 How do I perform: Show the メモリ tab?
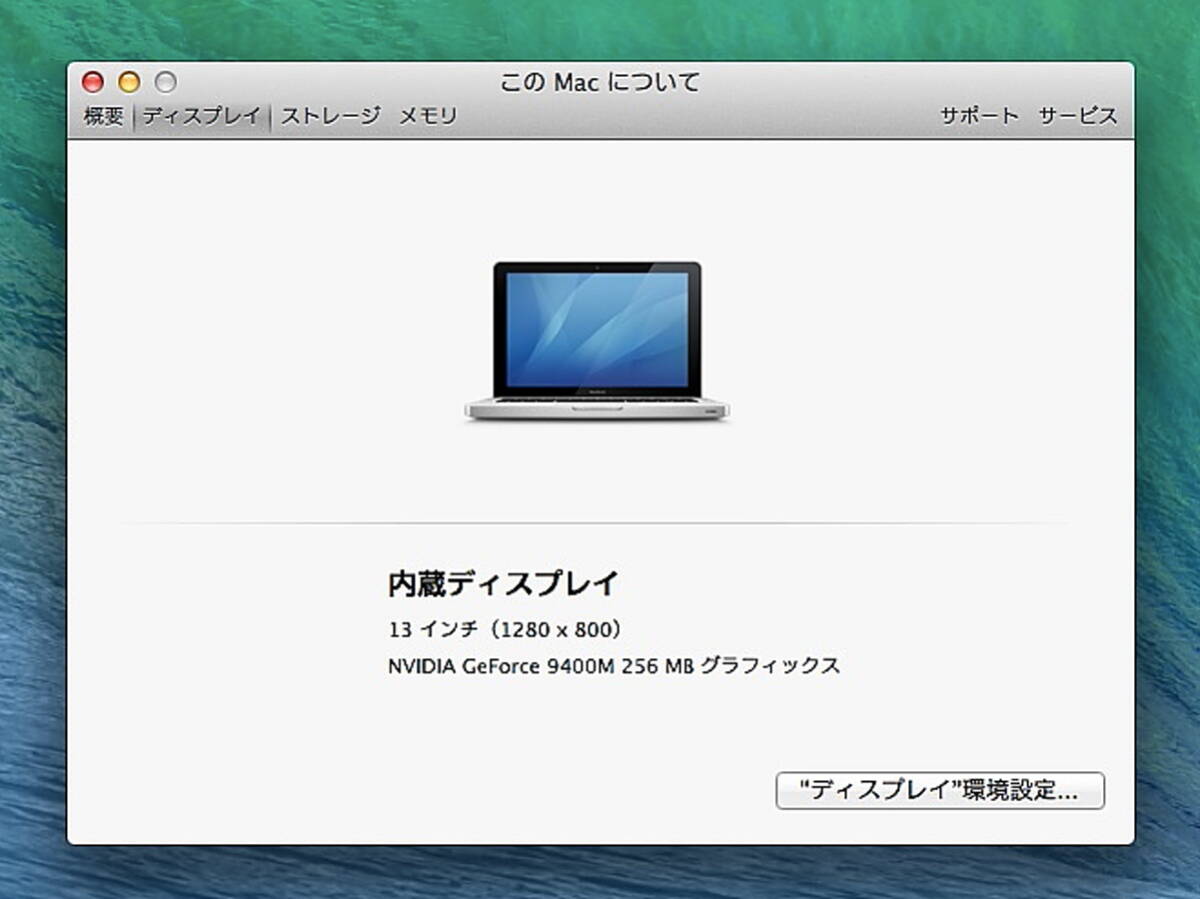click(x=428, y=116)
